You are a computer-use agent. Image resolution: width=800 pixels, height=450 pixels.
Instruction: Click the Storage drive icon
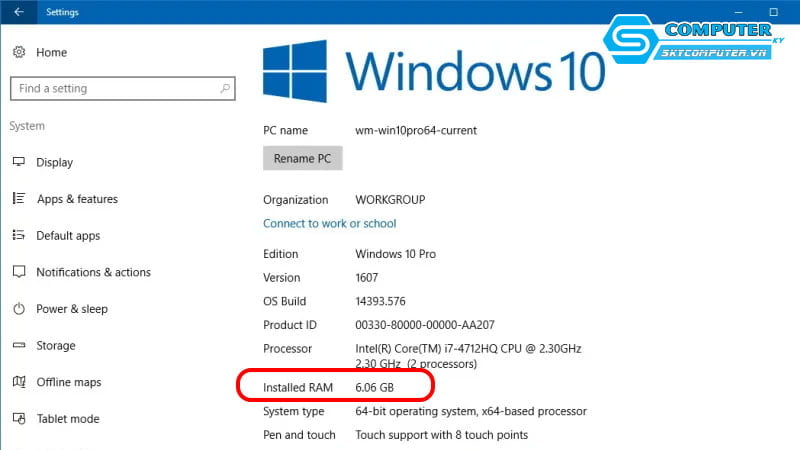click(x=19, y=345)
